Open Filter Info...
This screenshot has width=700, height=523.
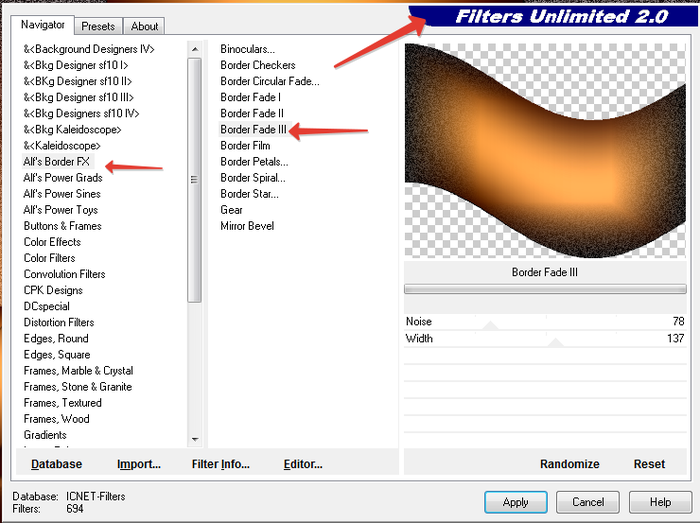(221, 464)
